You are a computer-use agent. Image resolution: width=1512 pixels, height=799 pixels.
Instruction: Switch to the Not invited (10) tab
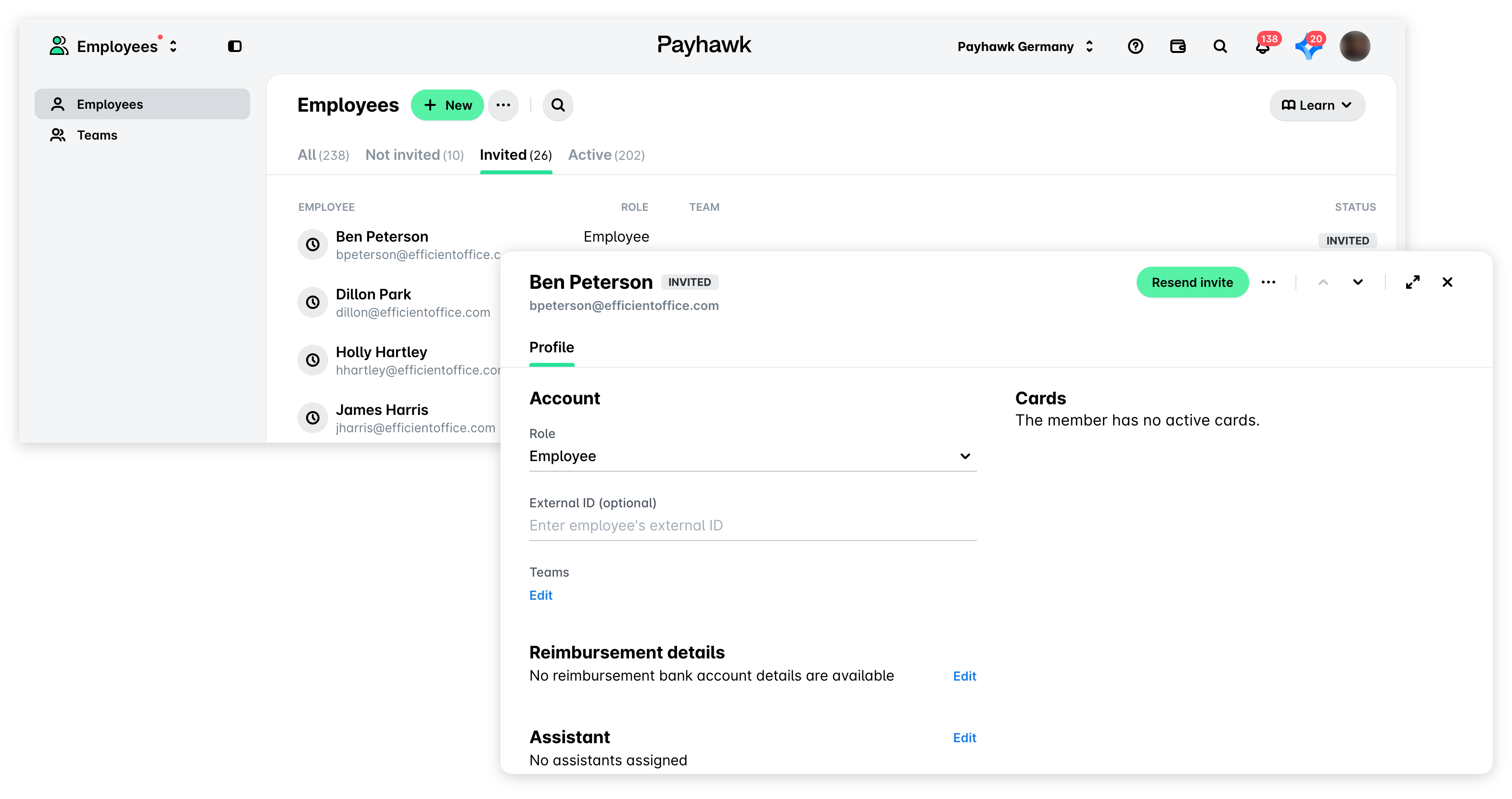tap(414, 155)
